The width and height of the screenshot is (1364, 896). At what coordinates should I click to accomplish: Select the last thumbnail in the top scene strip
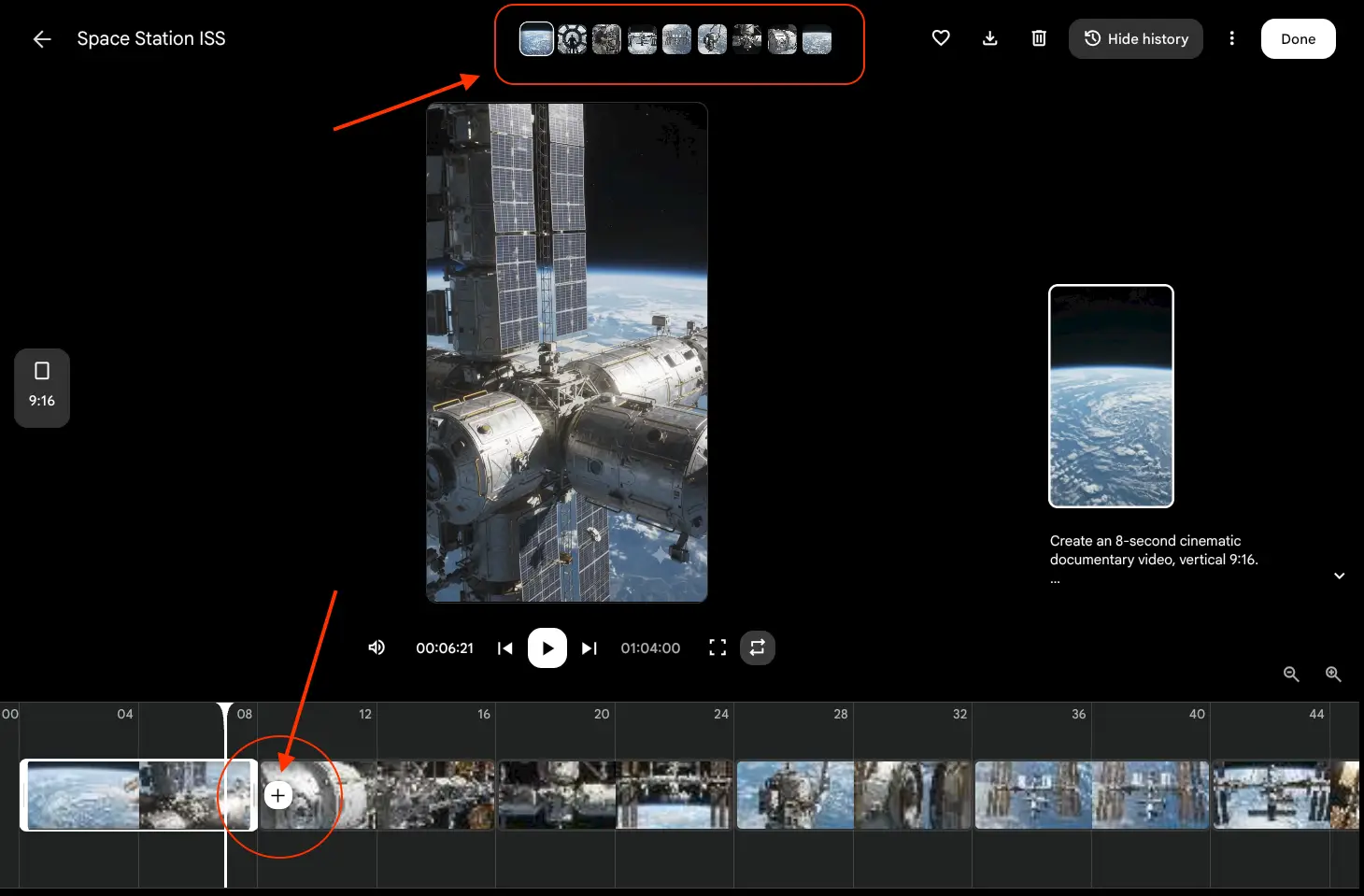point(817,39)
